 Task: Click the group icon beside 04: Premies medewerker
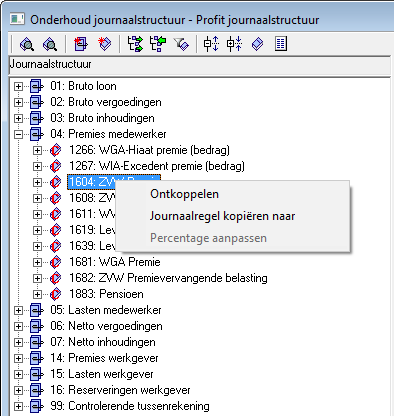click(36, 134)
